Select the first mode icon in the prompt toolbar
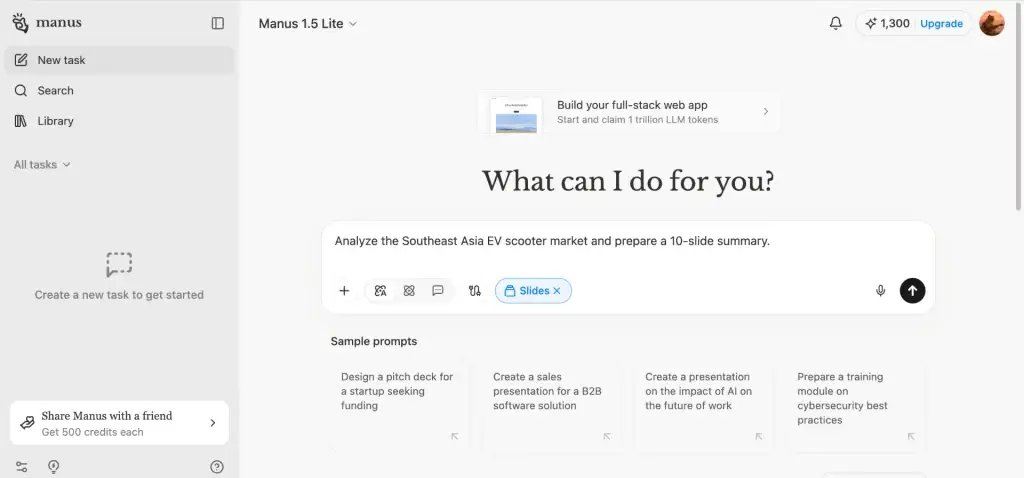This screenshot has width=1024, height=478. click(x=380, y=291)
